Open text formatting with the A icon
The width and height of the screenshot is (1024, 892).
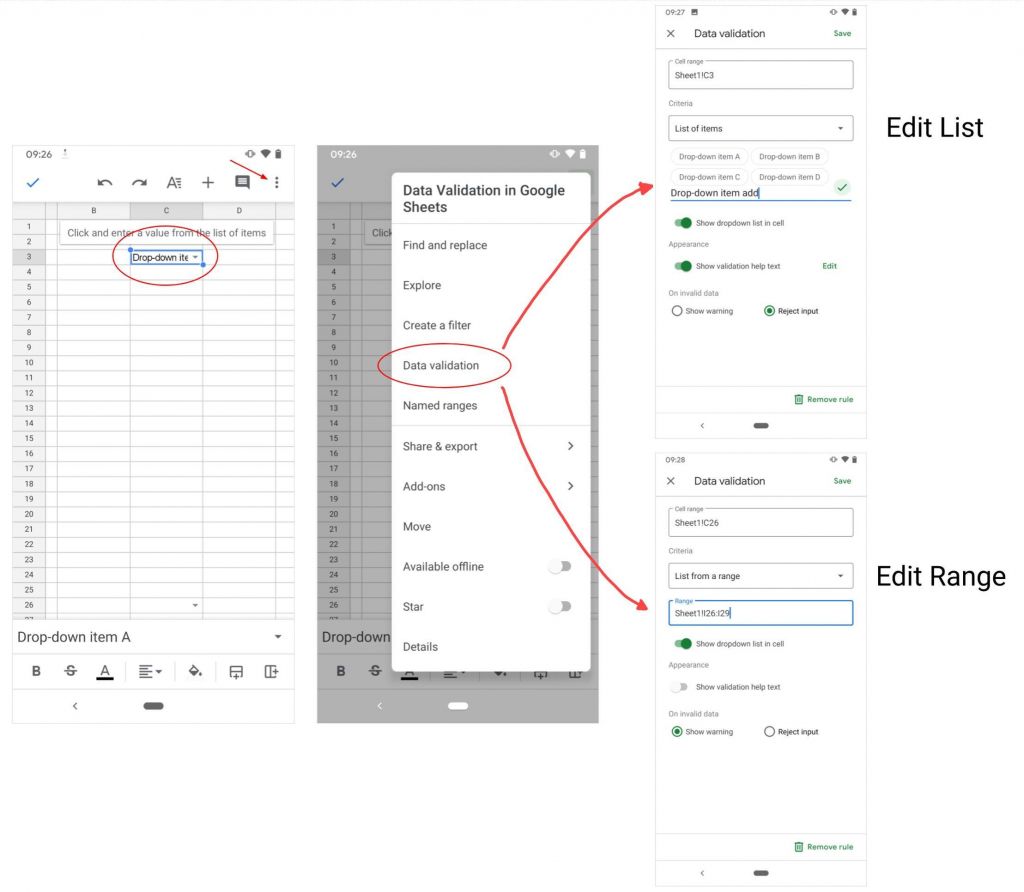[175, 183]
